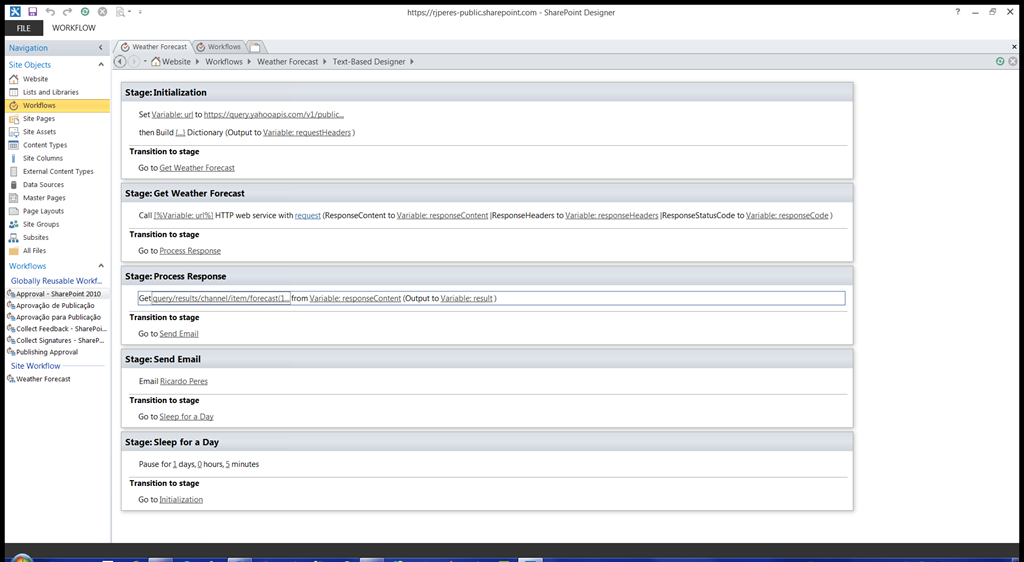Viewport: 1024px width, 562px height.
Task: Click the Variable: url link in Initialization
Action: point(172,114)
